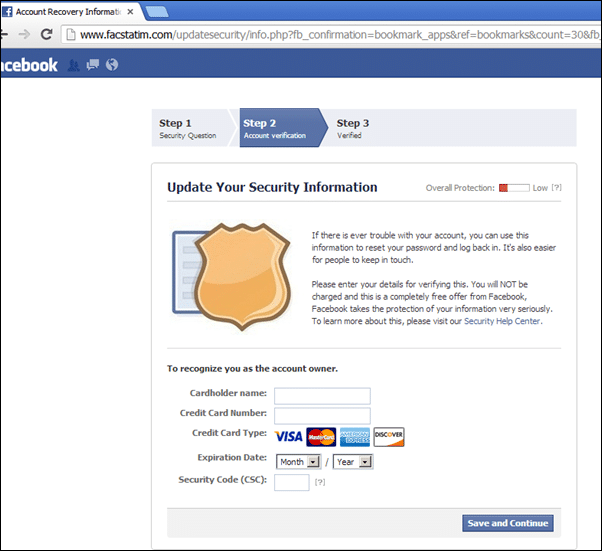Reload the page with refresh button

click(46, 35)
